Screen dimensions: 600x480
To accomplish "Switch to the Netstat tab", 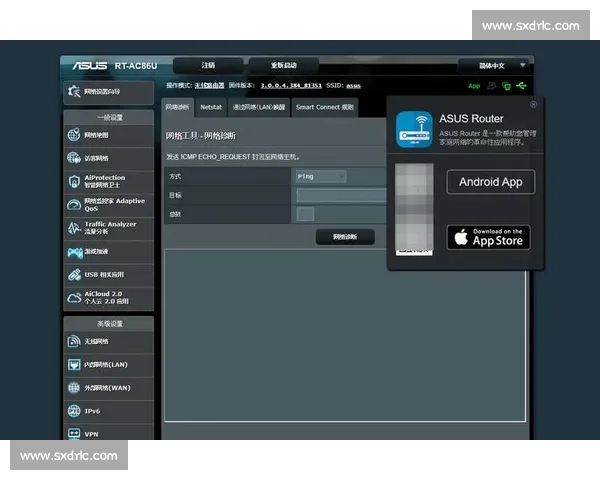I will (211, 106).
